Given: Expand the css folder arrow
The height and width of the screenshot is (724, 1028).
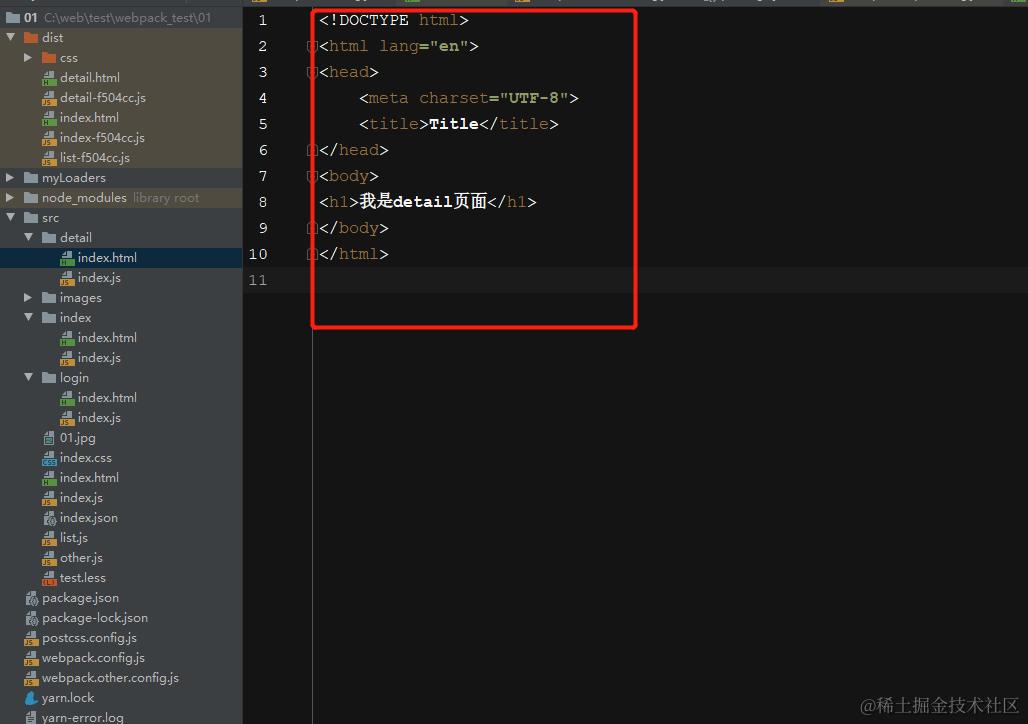Looking at the screenshot, I should coord(28,58).
